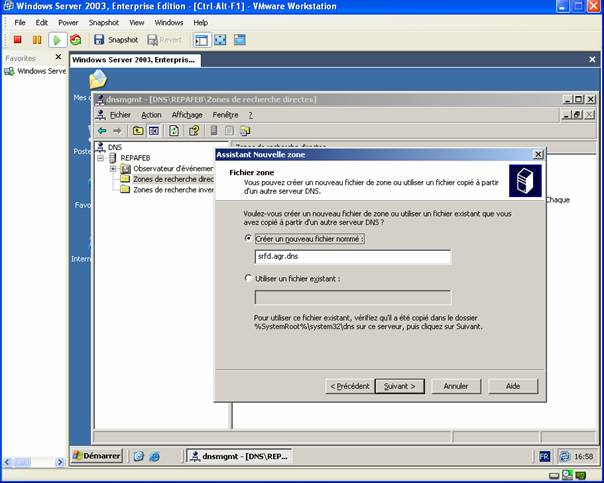Select Windows Server entry in Favorites
The image size is (604, 483).
point(35,71)
